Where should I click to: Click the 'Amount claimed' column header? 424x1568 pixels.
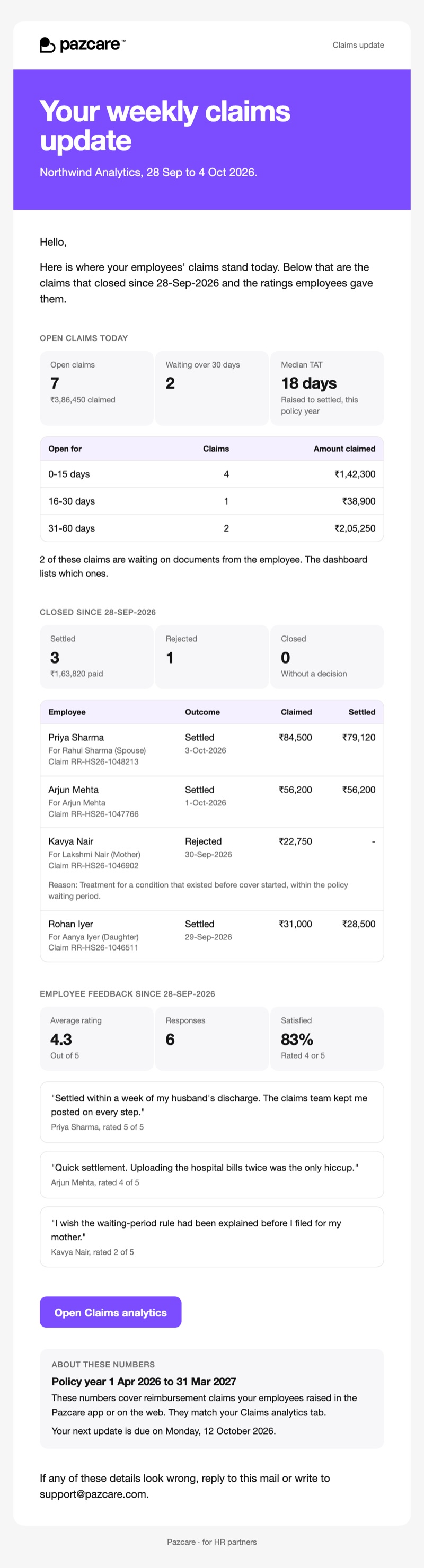(344, 449)
